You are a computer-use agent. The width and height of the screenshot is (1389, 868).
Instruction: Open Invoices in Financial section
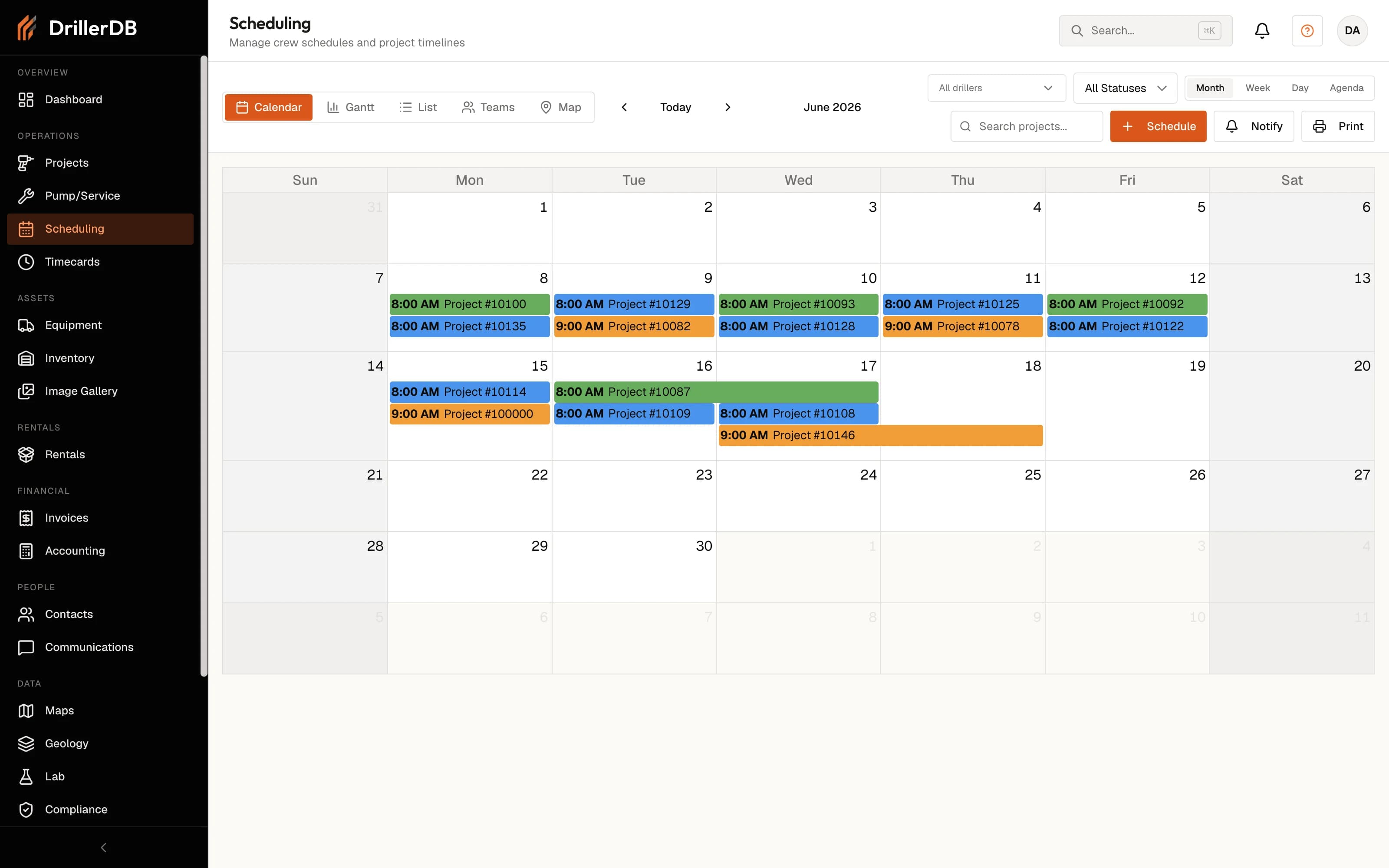(x=100, y=518)
